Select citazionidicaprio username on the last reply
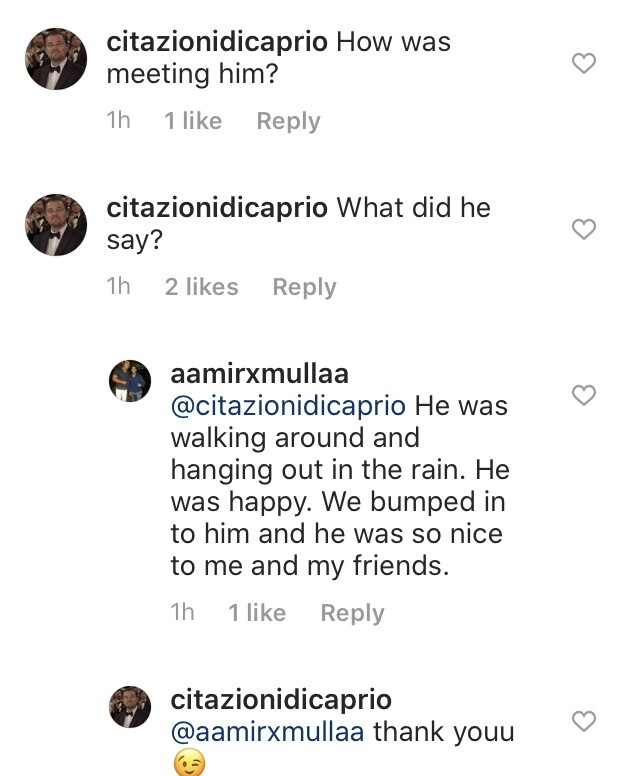The height and width of the screenshot is (776, 640). pyautogui.click(x=281, y=700)
